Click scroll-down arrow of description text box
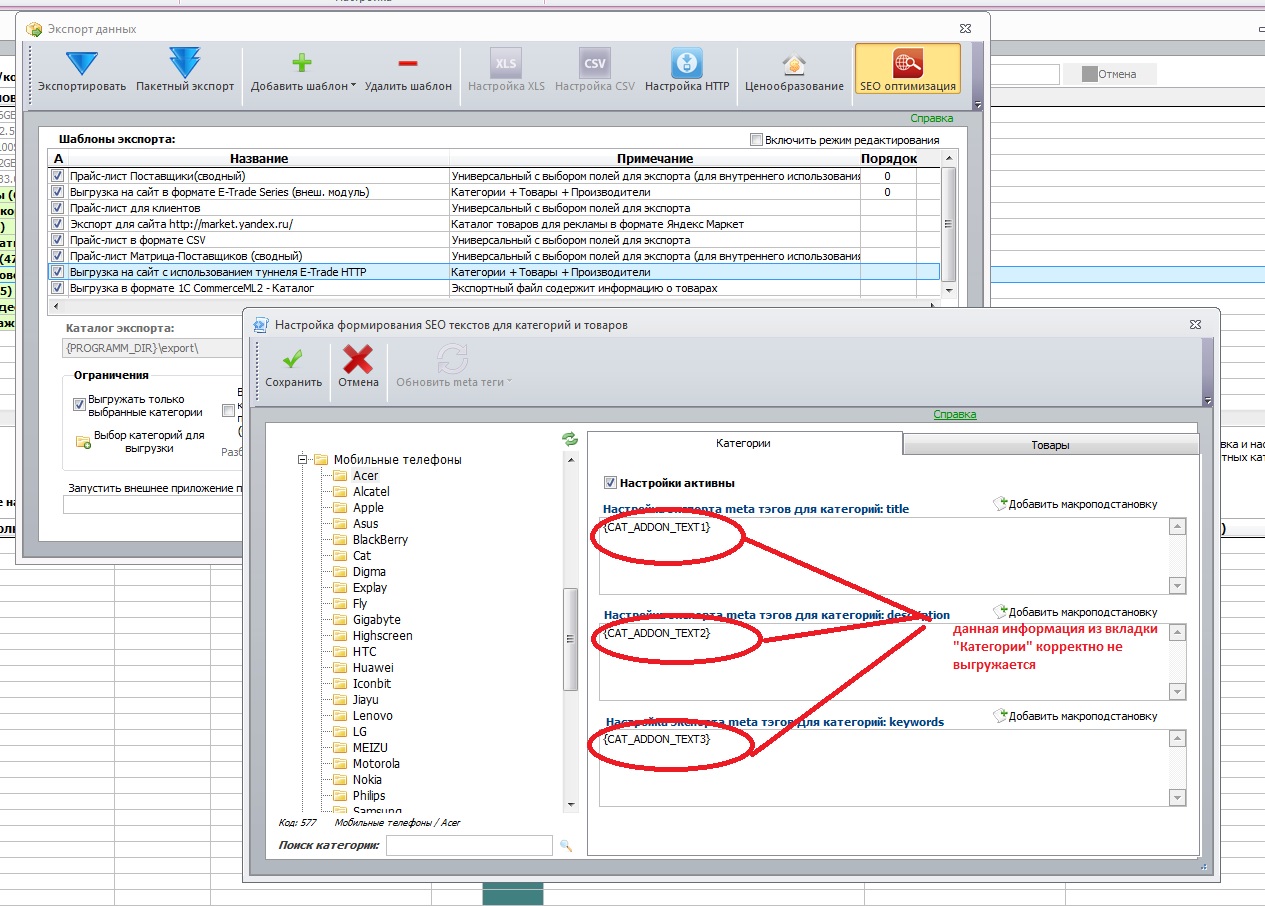 pos(1177,691)
